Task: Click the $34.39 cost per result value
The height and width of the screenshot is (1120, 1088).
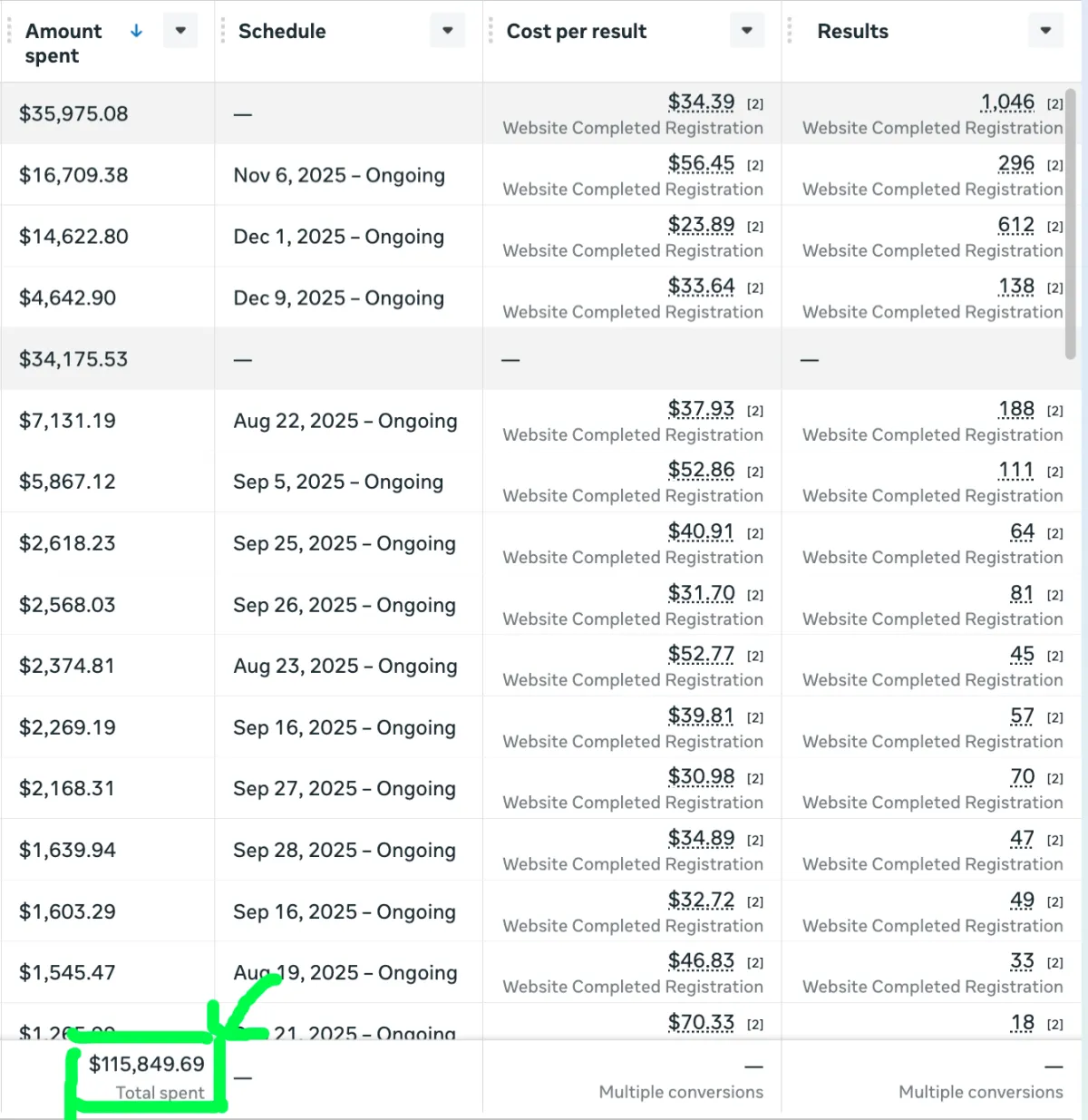Action: tap(701, 102)
